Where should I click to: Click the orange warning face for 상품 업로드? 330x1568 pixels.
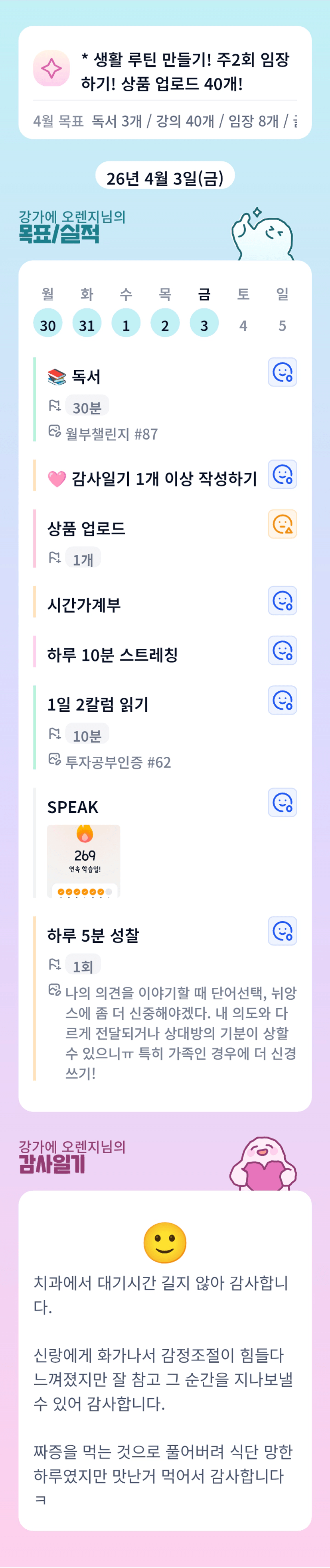click(x=283, y=524)
